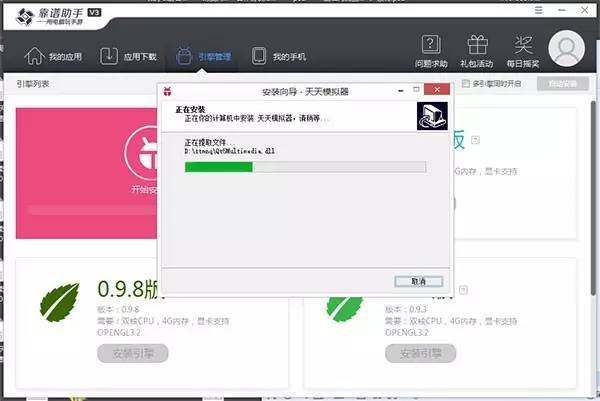This screenshot has height=401, width=600.
Task: Click the ladybug icon in installer title bar
Action: 168,91
